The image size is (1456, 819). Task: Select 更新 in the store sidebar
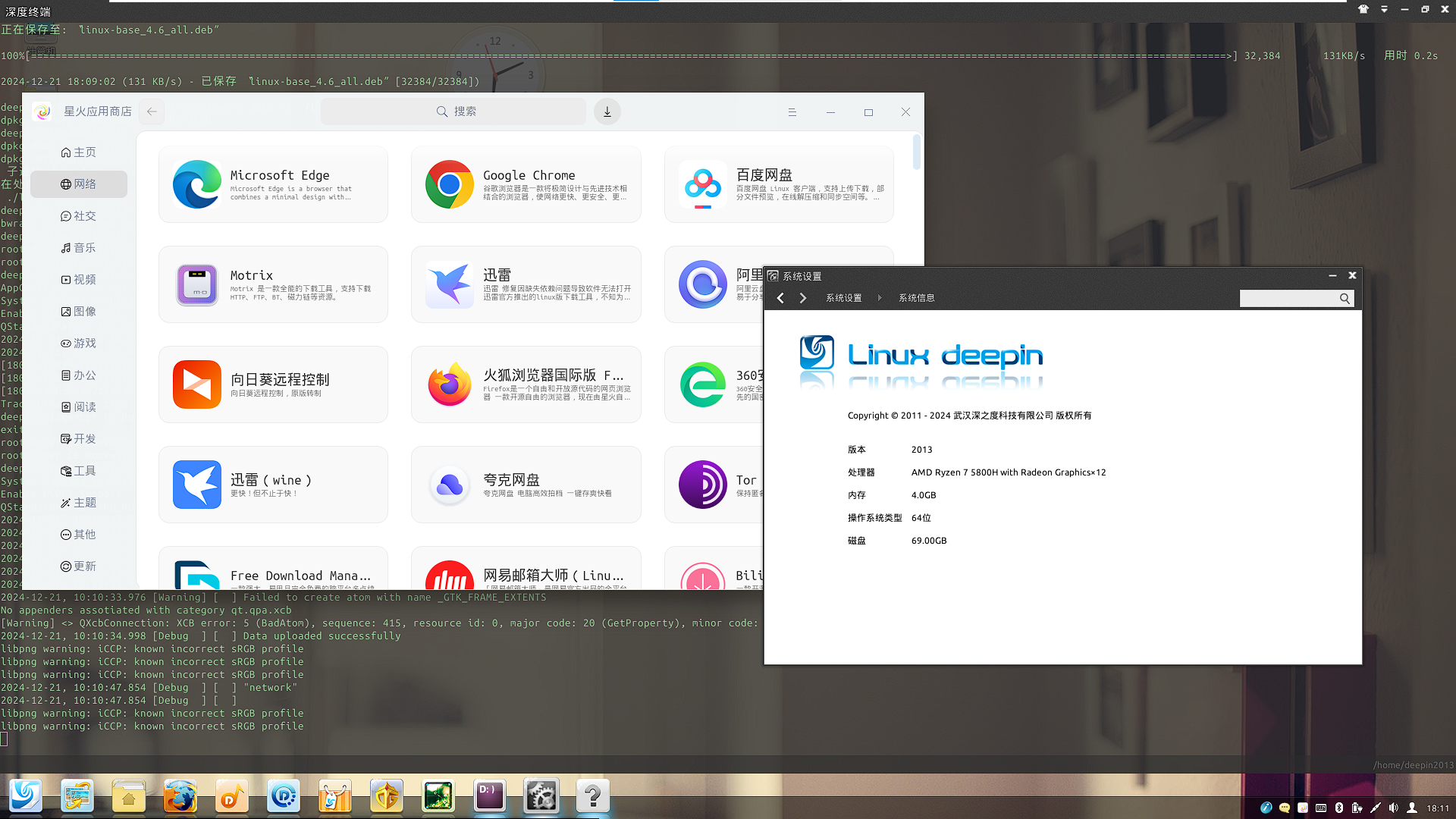[x=79, y=566]
